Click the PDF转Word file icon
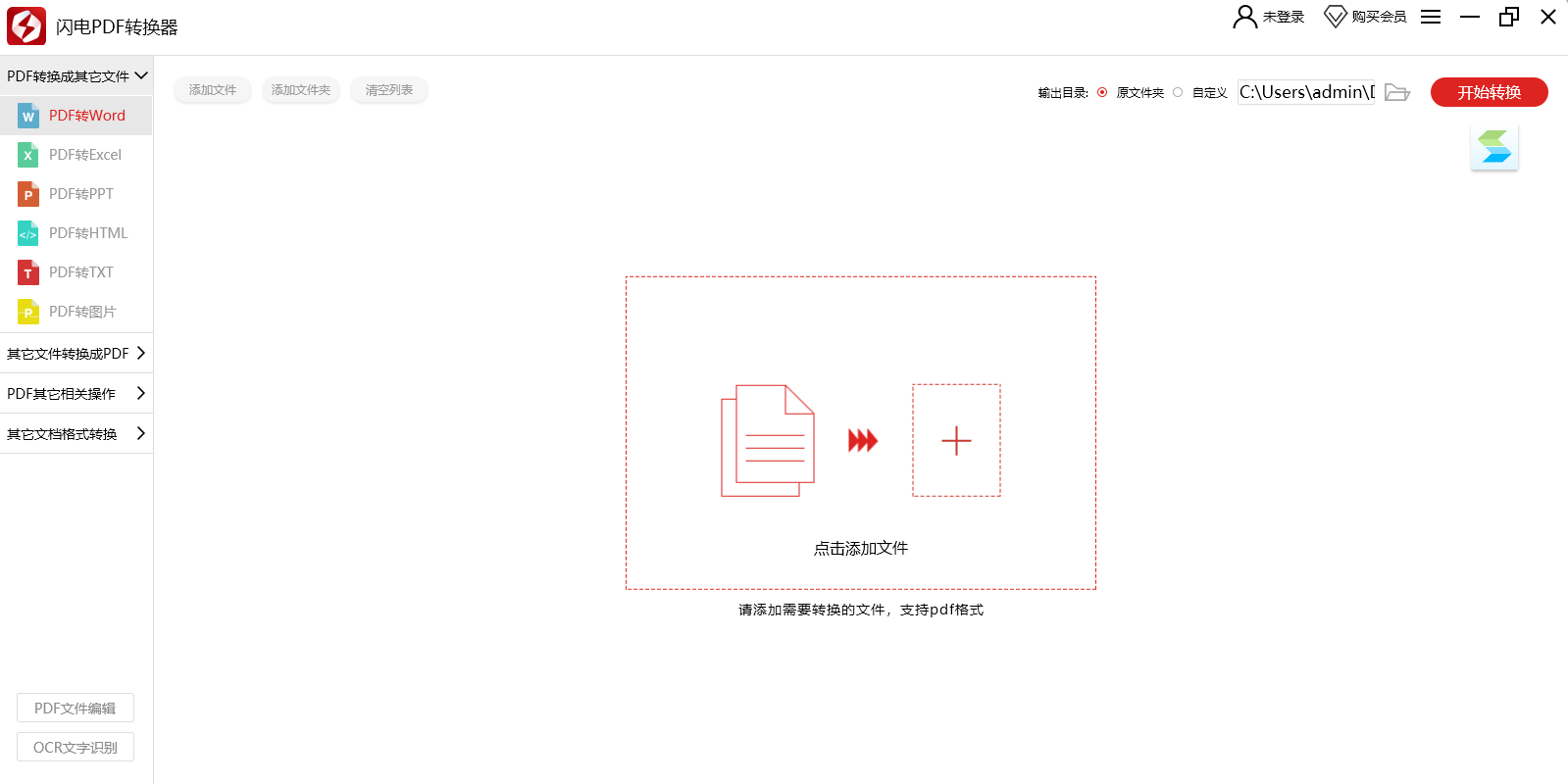This screenshot has width=1568, height=784. click(x=28, y=116)
